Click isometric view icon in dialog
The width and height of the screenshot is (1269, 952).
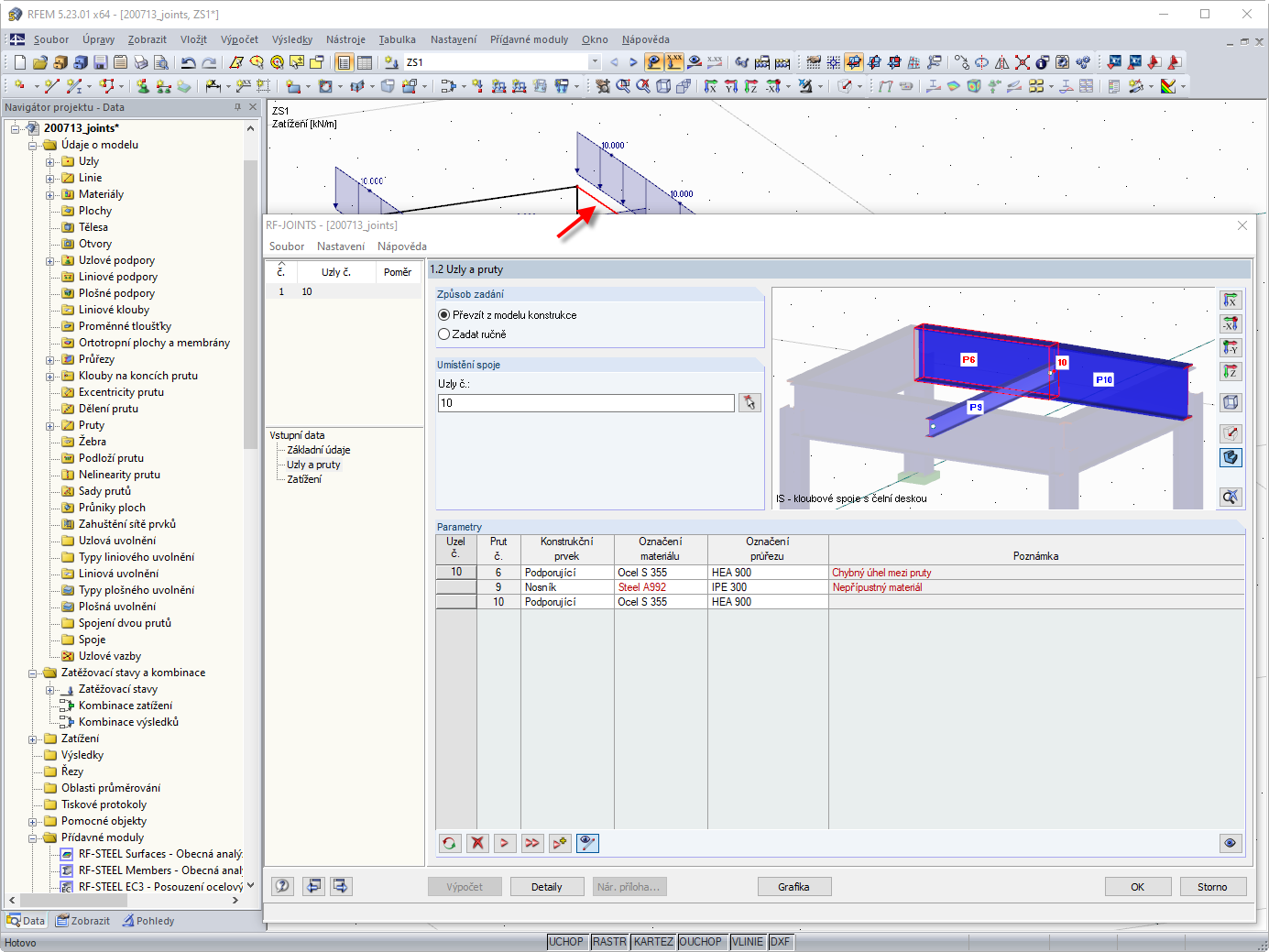(1231, 402)
